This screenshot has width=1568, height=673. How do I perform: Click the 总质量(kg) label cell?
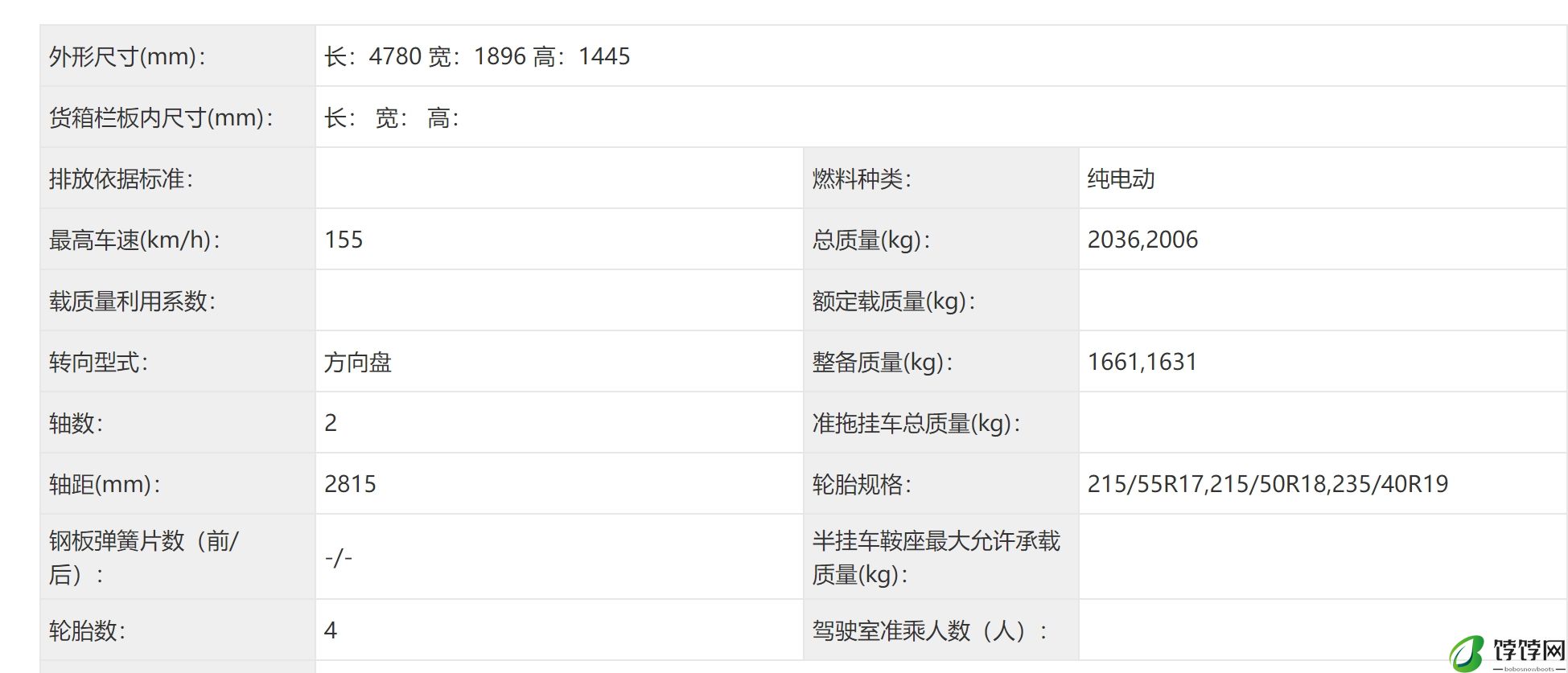[871, 240]
